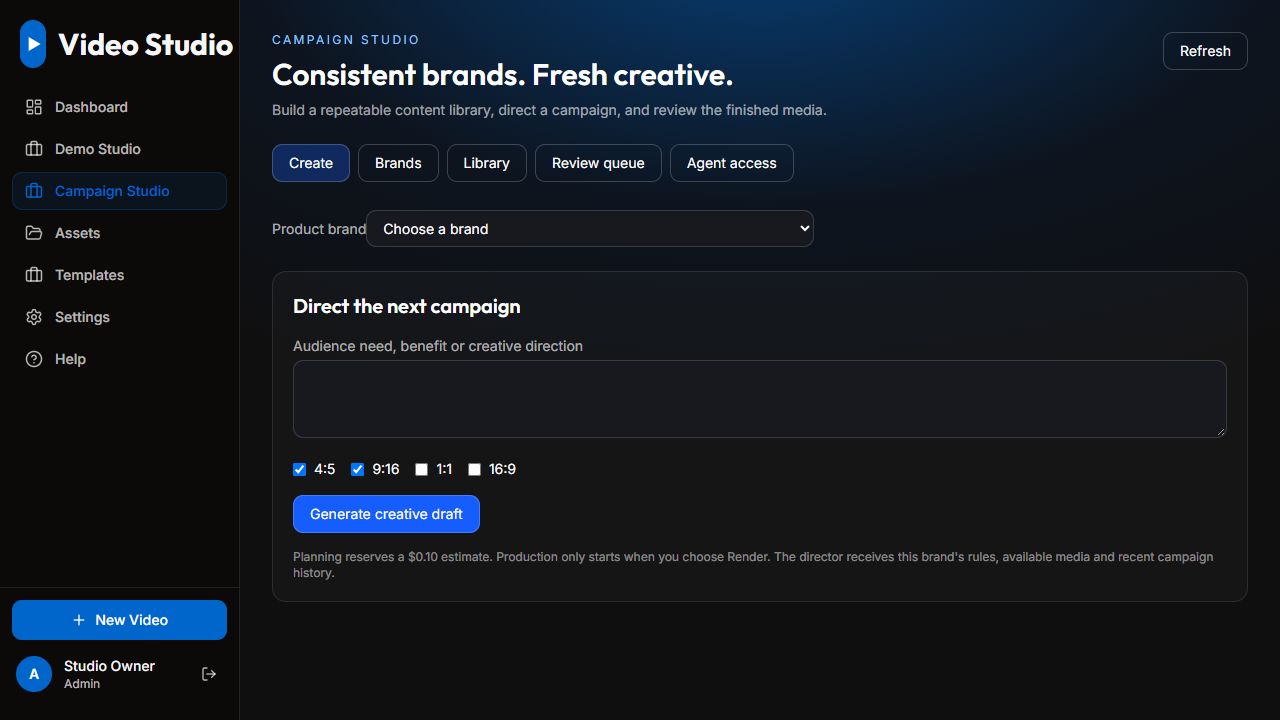The height and width of the screenshot is (720, 1280).
Task: Click the Templates briefcase icon
Action: (34, 275)
